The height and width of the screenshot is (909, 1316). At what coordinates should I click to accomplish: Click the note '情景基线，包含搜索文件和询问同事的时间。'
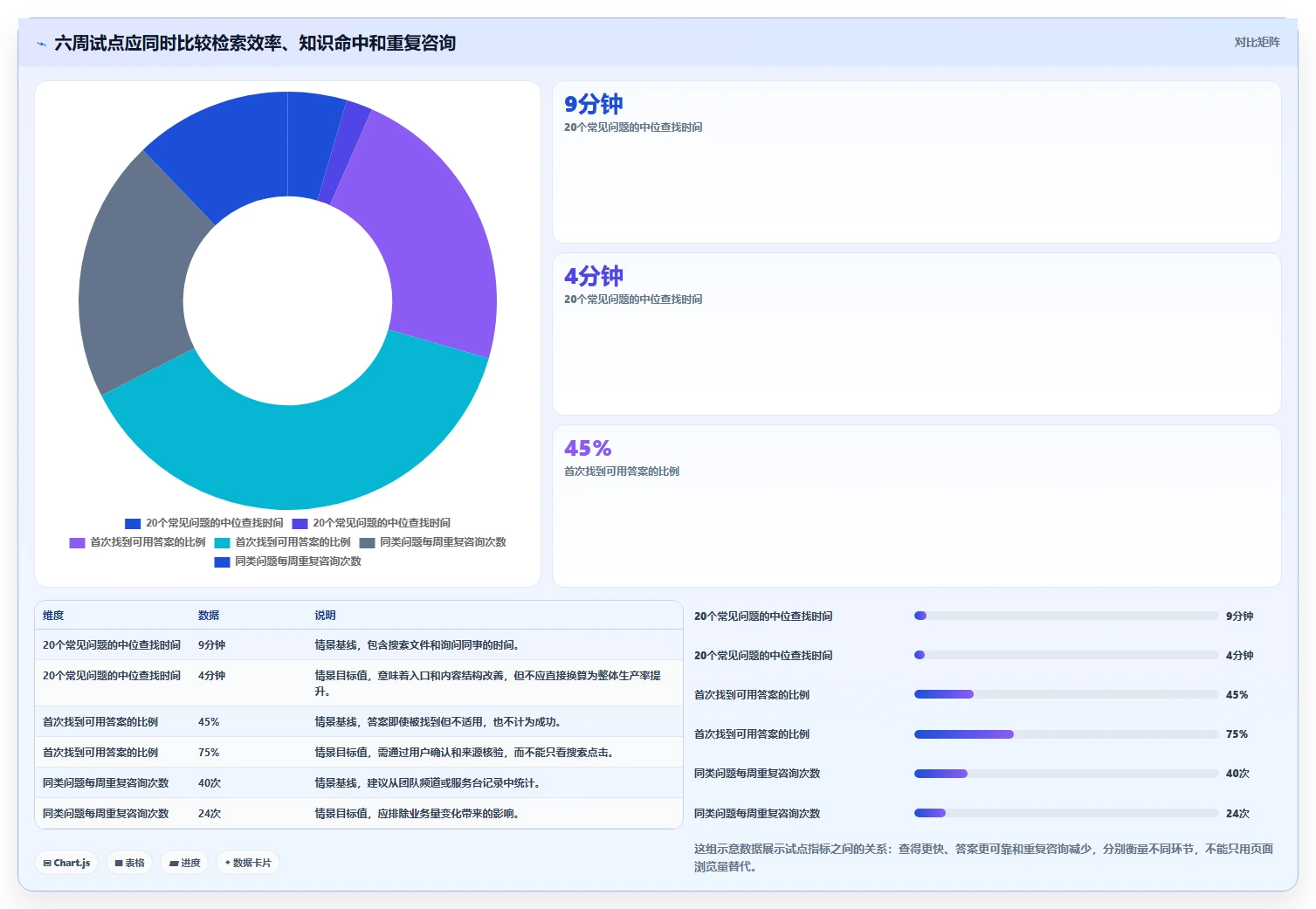pyautogui.click(x=419, y=645)
